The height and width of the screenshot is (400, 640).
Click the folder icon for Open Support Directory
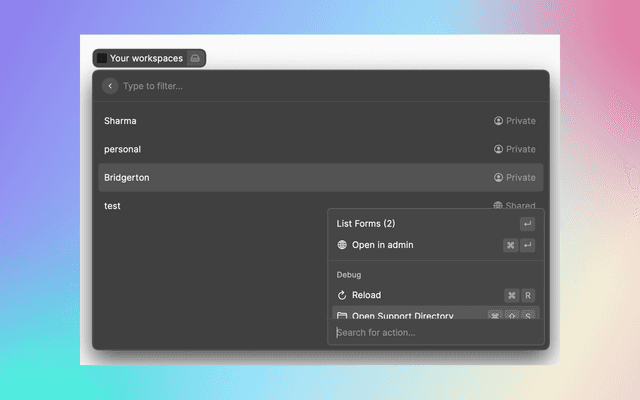coord(342,316)
